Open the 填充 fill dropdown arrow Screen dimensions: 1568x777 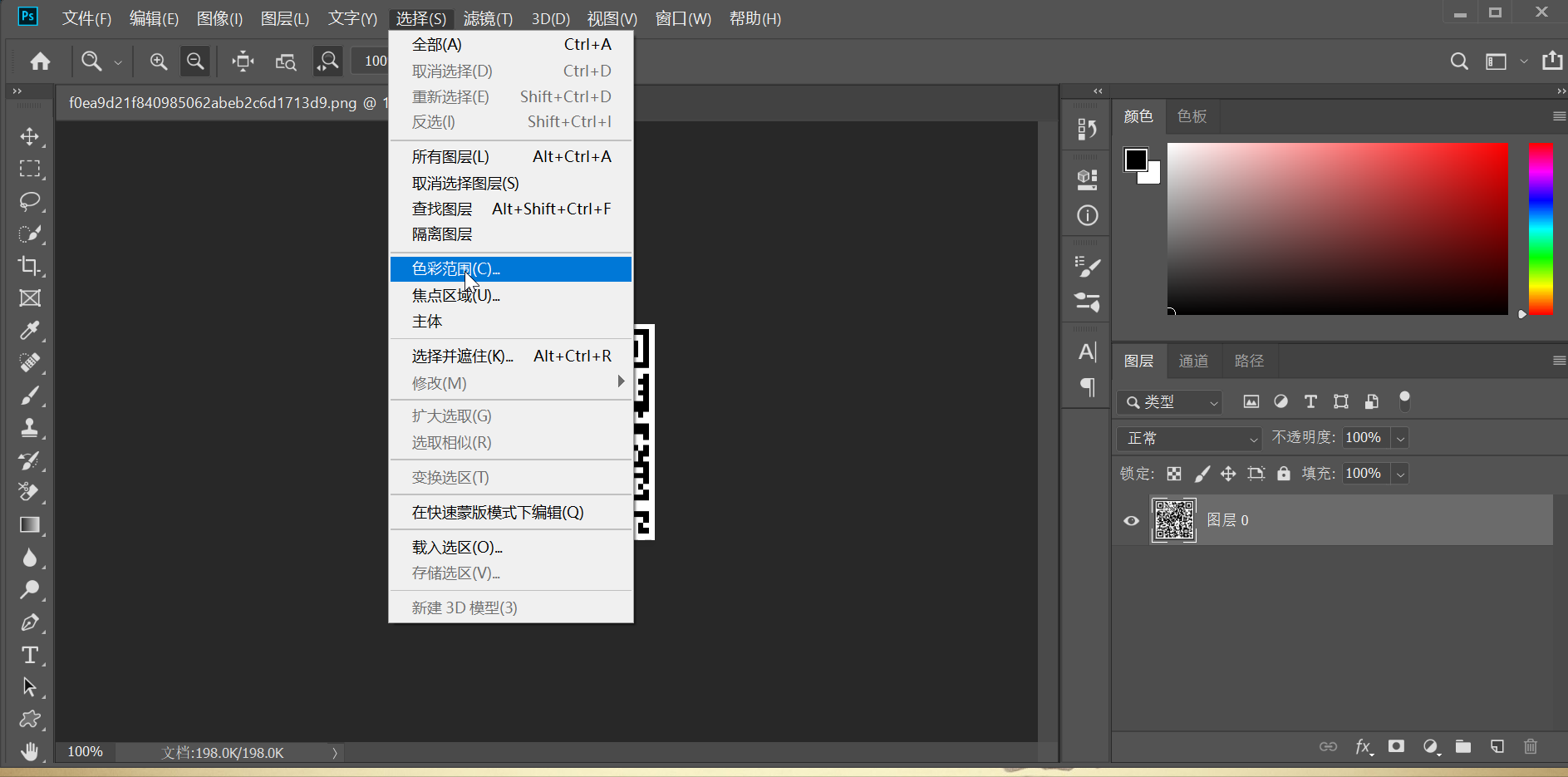(x=1401, y=474)
